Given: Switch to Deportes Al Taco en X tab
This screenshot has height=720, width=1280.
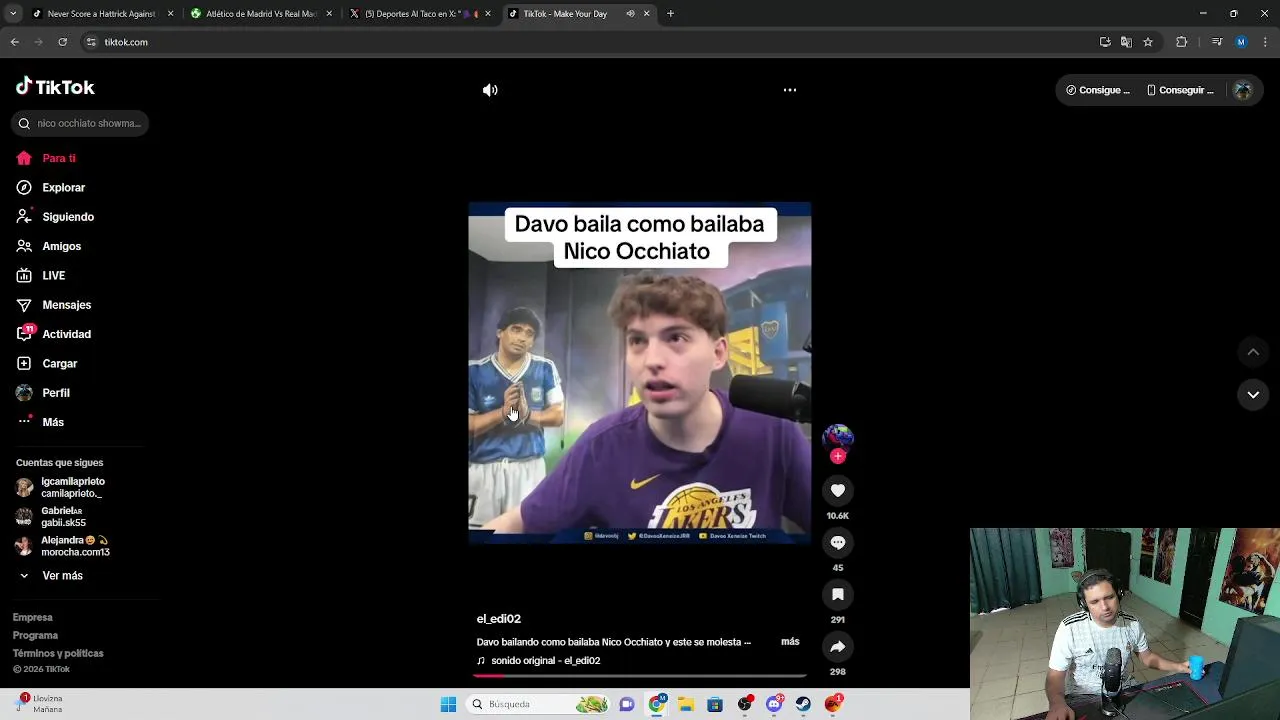Looking at the screenshot, I should (x=418, y=14).
